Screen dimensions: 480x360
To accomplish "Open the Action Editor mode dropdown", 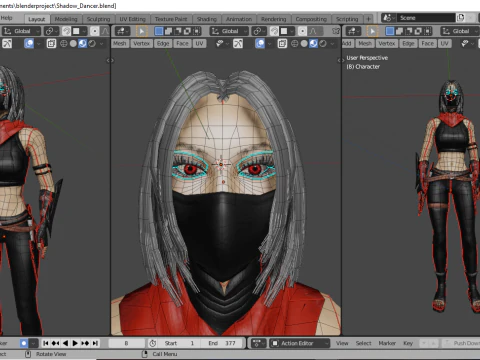I will [299, 343].
